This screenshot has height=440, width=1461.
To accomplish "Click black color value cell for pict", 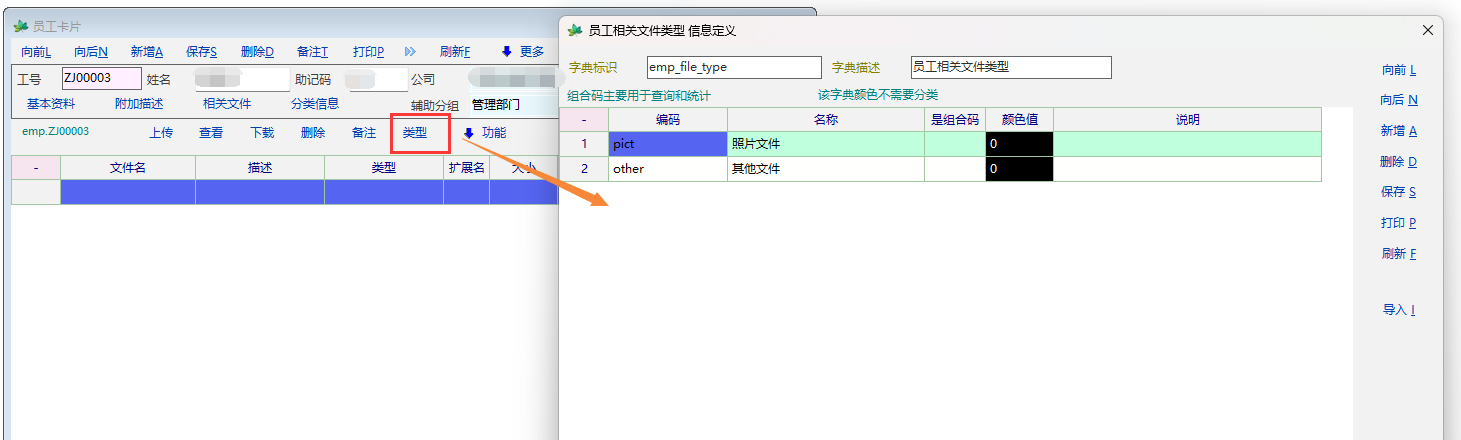I will [x=1019, y=144].
